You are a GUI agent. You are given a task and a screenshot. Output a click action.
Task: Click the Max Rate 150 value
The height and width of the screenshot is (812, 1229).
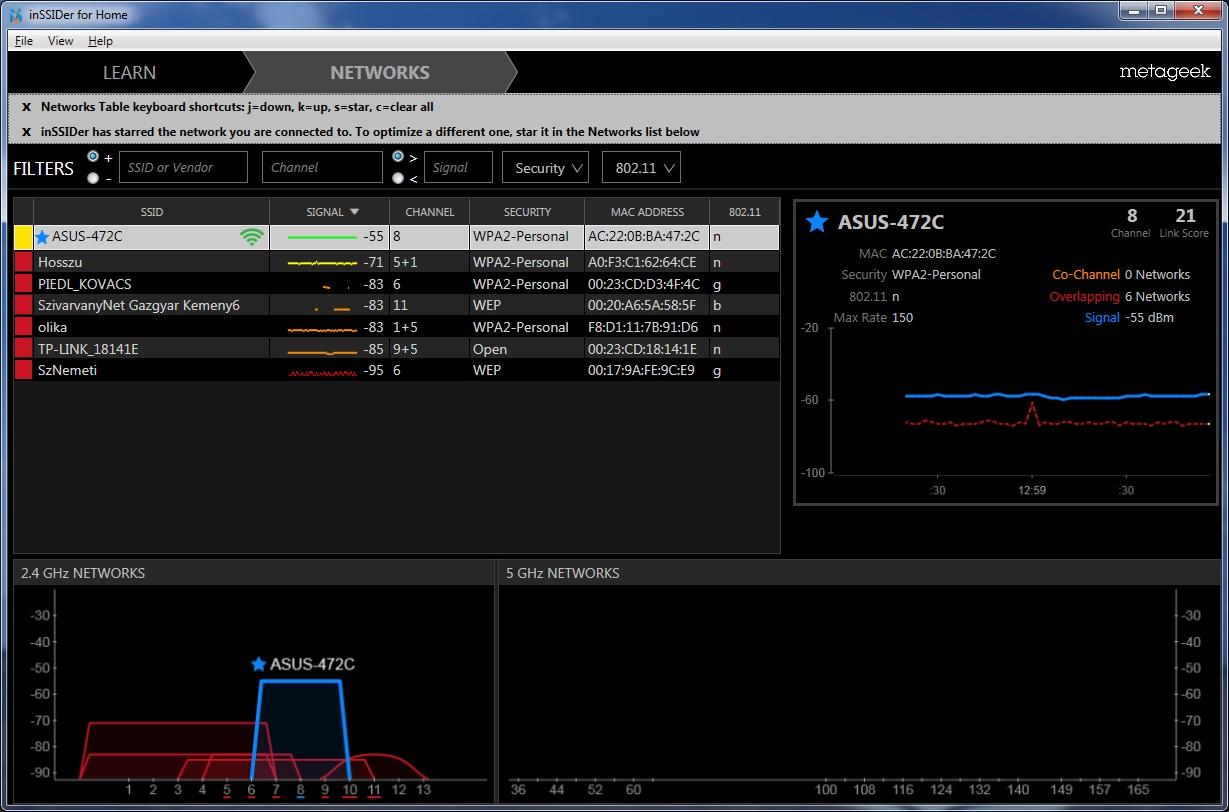(x=902, y=317)
